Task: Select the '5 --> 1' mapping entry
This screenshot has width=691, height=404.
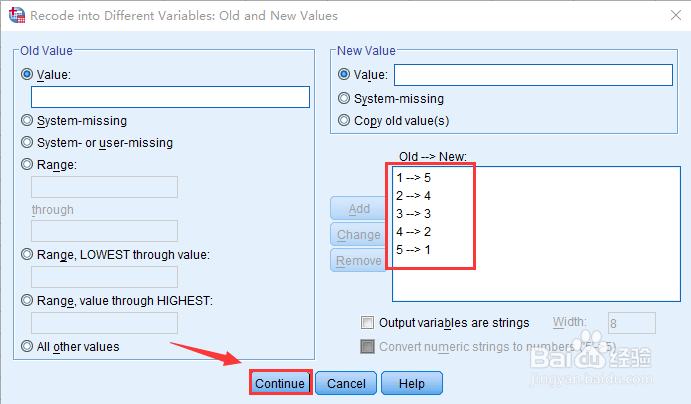Action: tap(414, 250)
